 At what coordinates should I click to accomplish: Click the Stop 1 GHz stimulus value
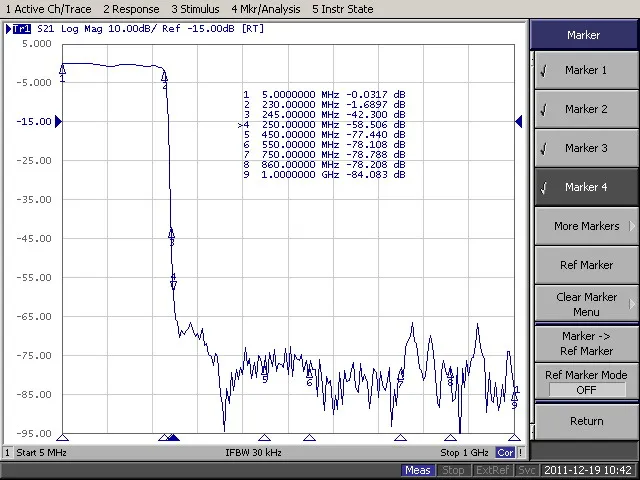click(x=464, y=453)
